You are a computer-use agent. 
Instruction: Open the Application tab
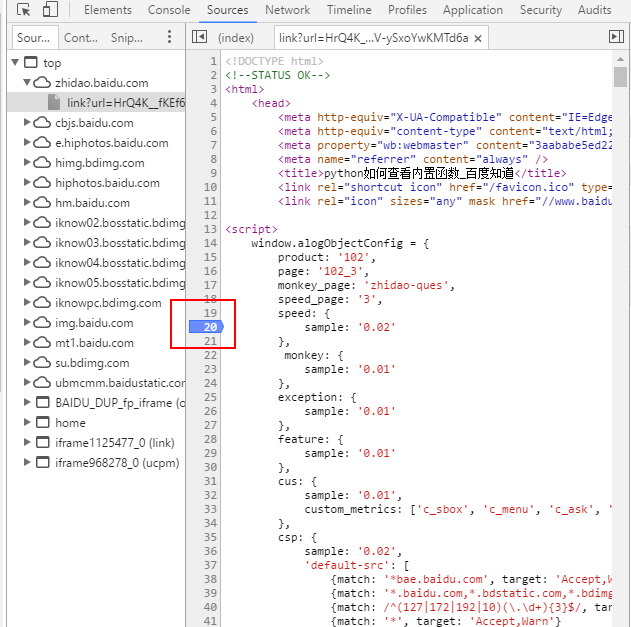472,10
